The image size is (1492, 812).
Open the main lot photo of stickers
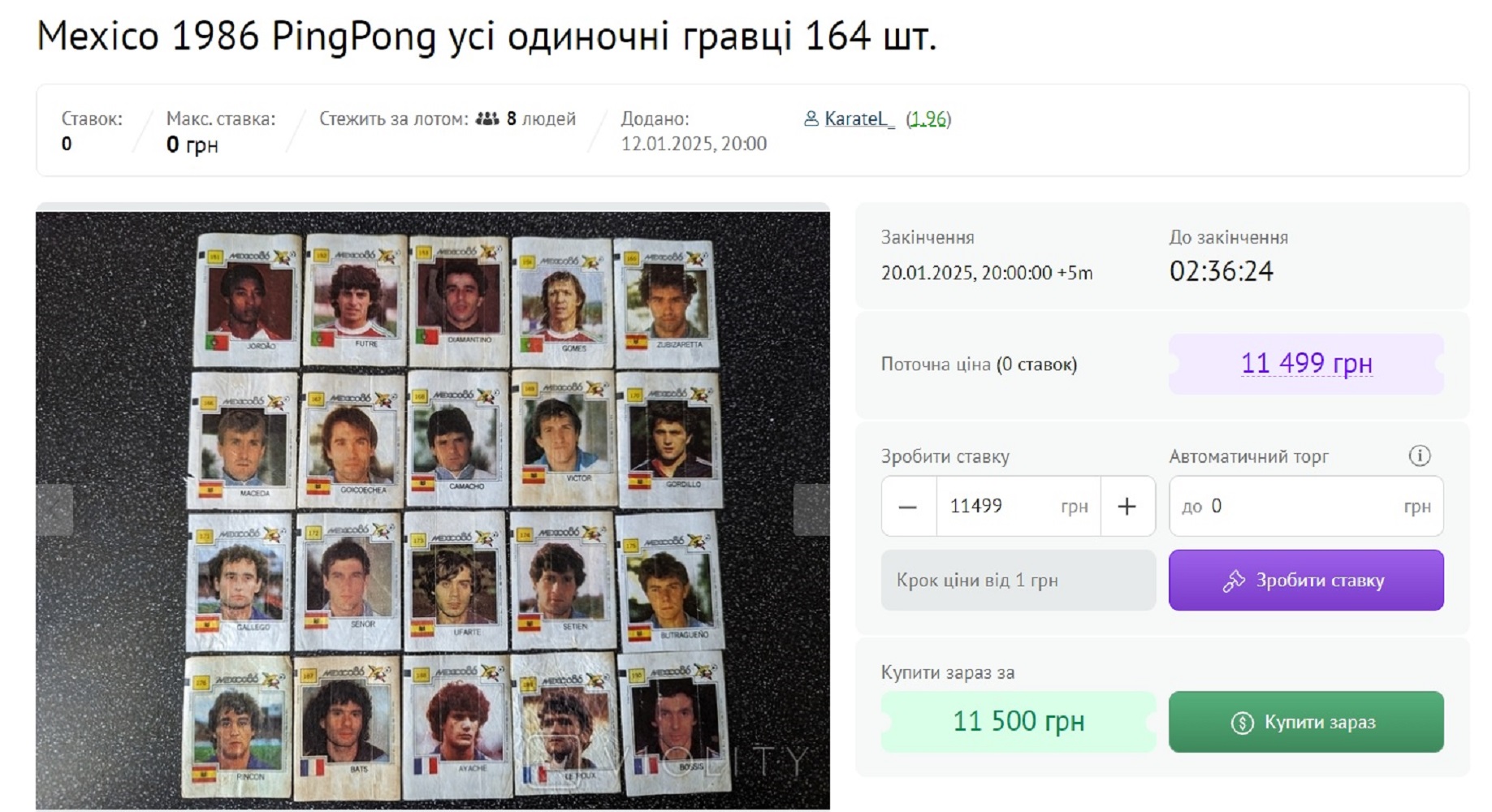coord(433,510)
